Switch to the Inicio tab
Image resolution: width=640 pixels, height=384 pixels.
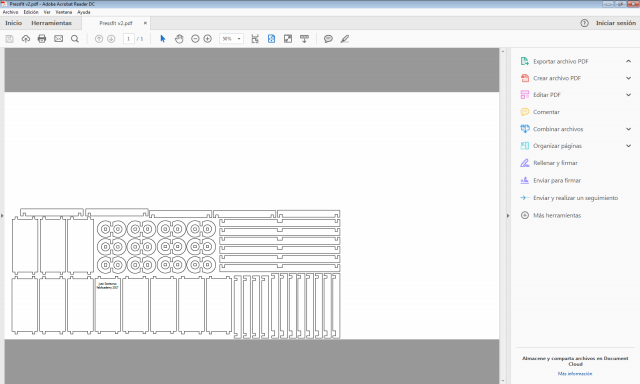(13, 23)
